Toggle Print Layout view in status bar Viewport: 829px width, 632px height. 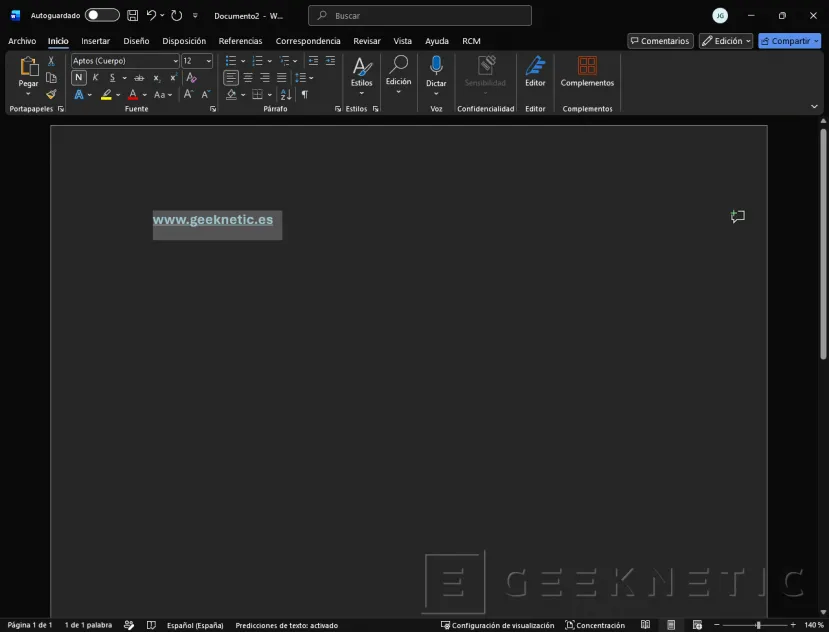[x=671, y=625]
